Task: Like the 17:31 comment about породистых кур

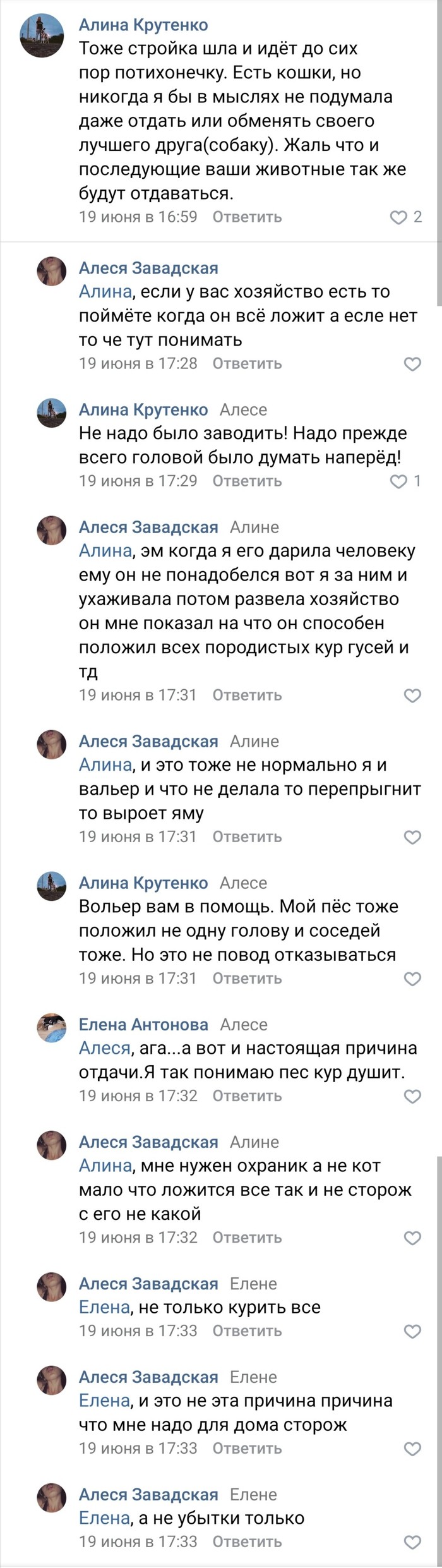Action: 412,696
